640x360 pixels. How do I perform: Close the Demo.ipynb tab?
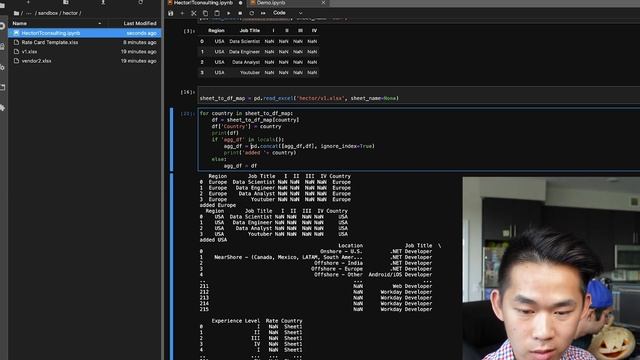pyautogui.click(x=323, y=3)
